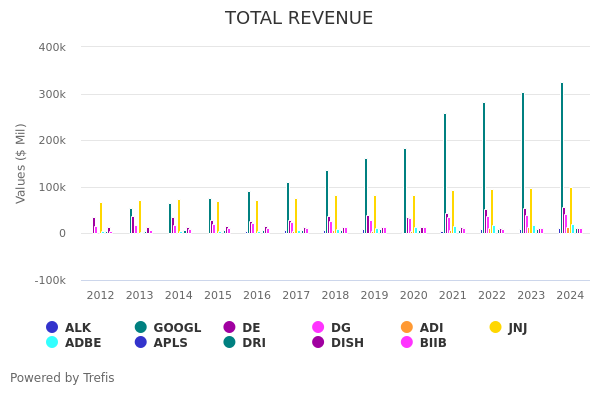Click the BIIB legend marker

407,343
